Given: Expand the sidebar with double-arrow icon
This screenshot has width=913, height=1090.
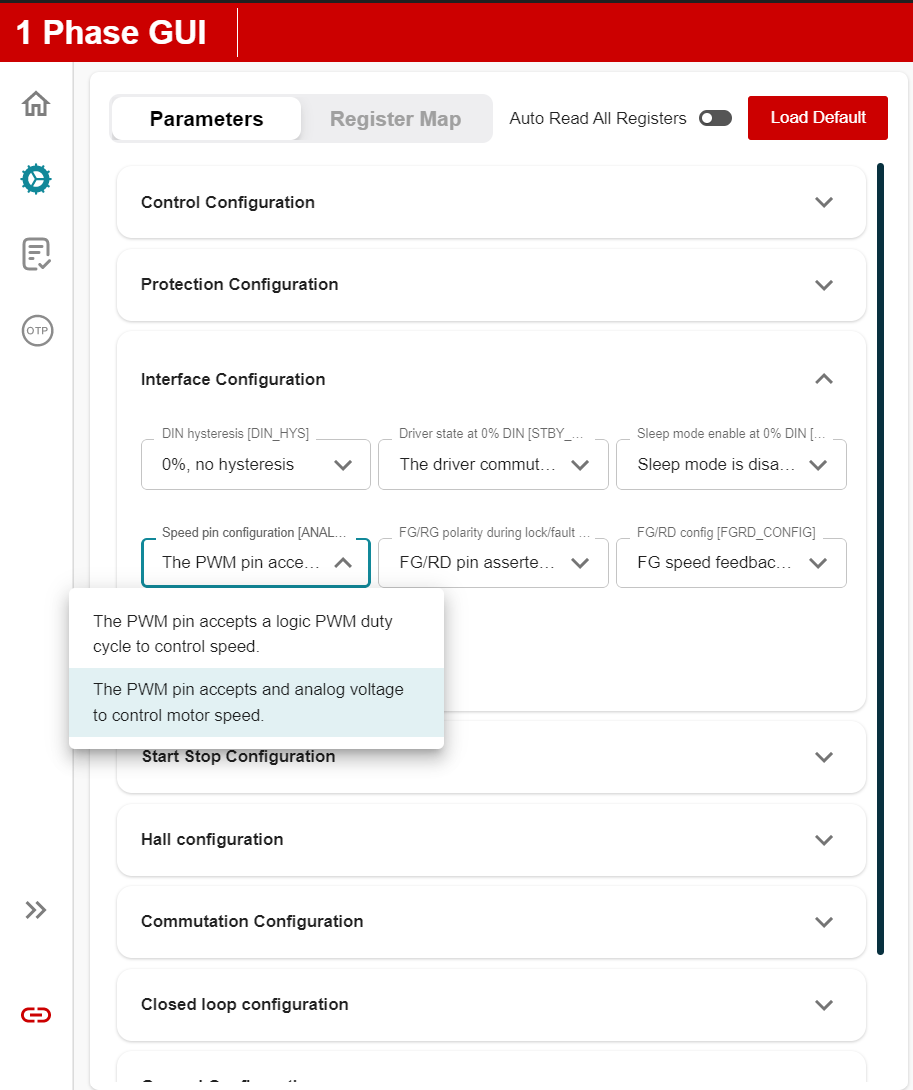Looking at the screenshot, I should [36, 910].
